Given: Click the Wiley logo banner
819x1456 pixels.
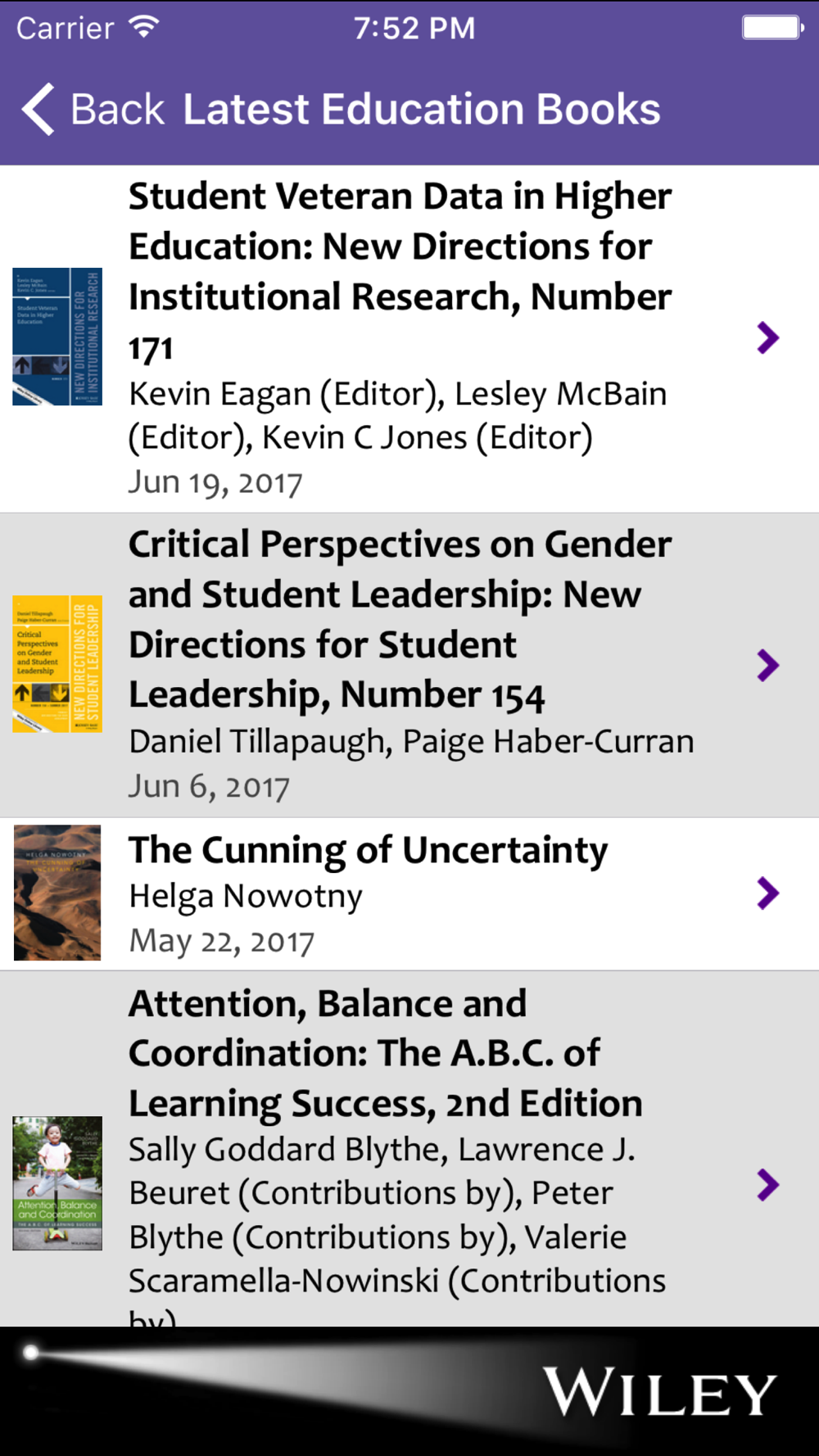Looking at the screenshot, I should point(409,1391).
